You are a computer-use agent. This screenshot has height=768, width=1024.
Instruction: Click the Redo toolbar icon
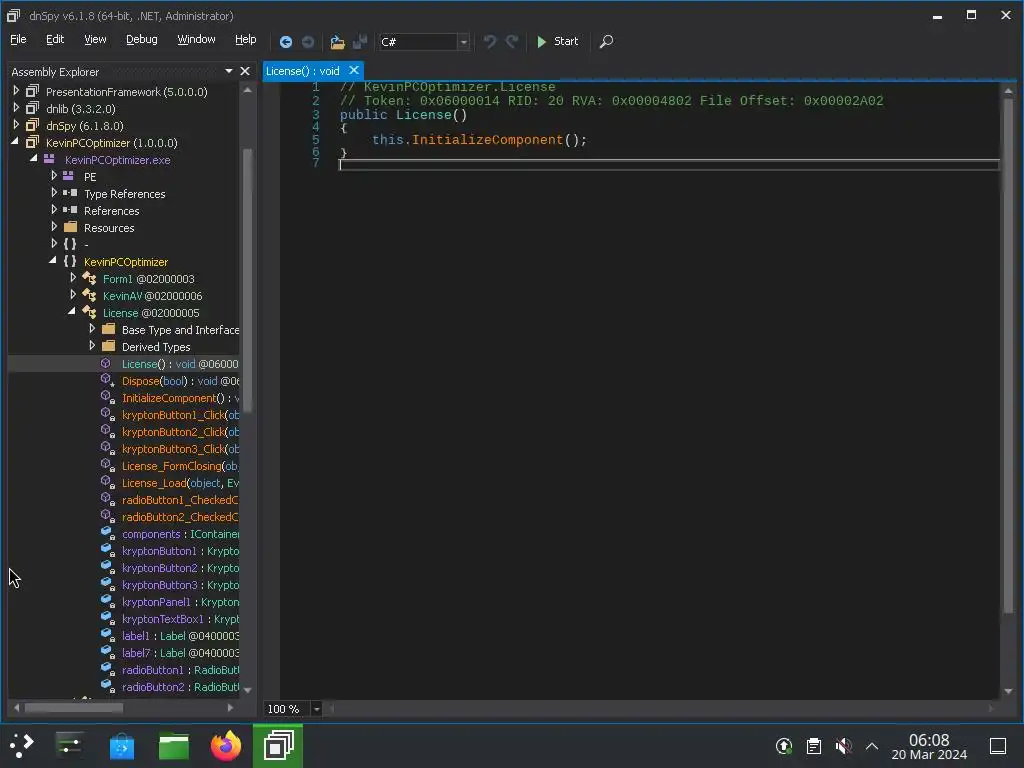(x=512, y=42)
